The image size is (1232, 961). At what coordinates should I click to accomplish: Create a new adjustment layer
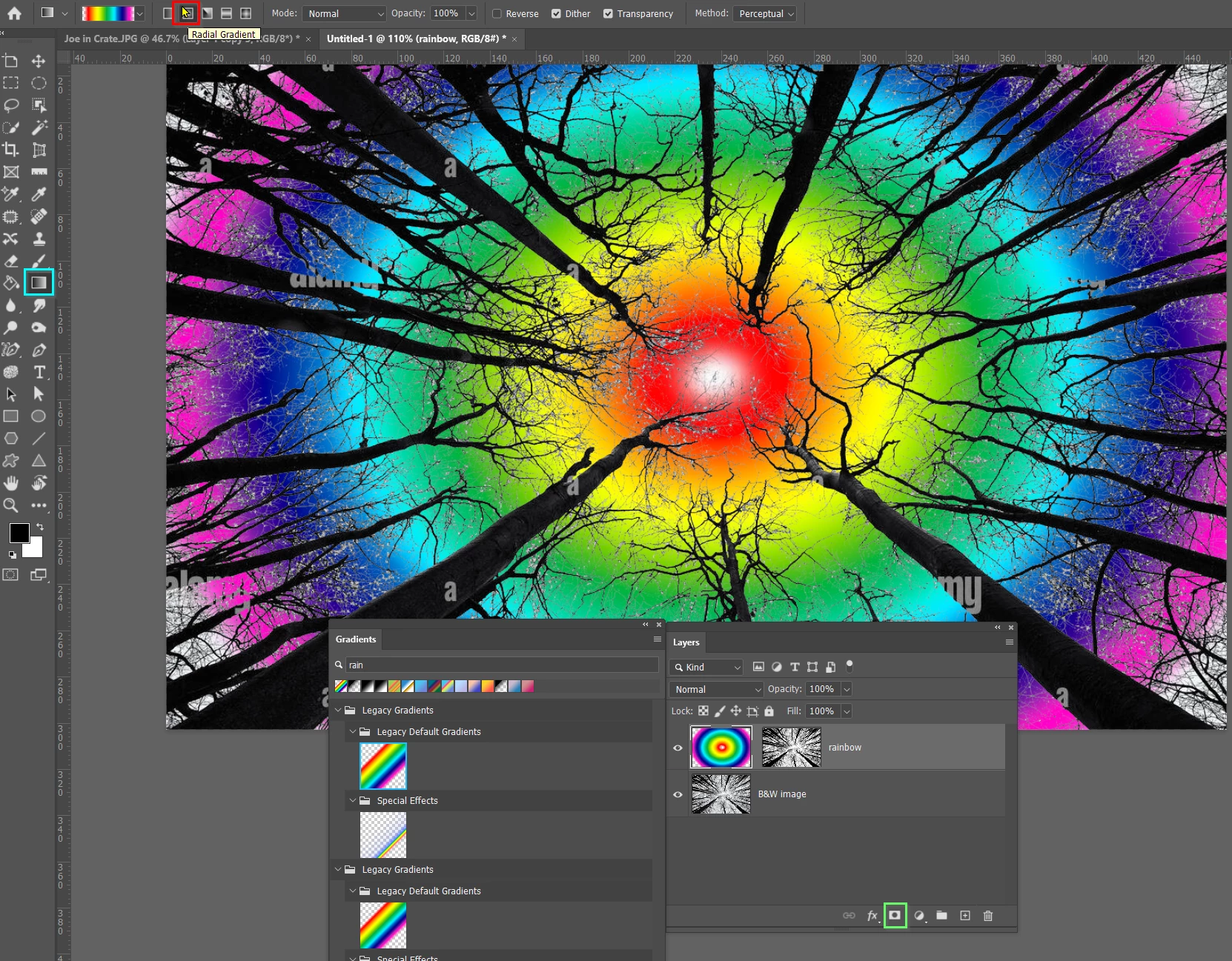pos(919,916)
